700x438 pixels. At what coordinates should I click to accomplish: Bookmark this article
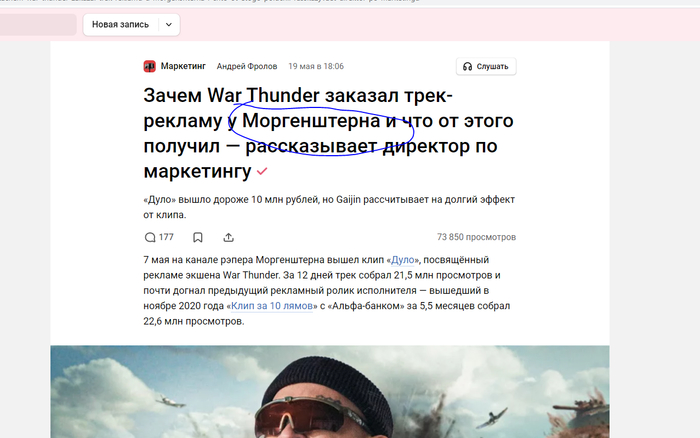[198, 237]
